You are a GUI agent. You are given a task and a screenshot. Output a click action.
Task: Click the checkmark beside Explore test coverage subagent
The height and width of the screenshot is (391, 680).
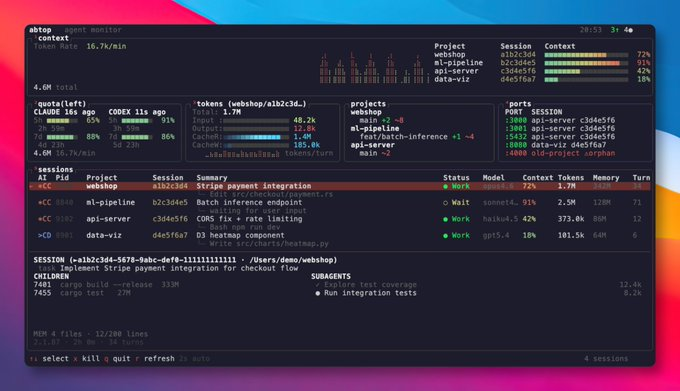click(x=317, y=285)
